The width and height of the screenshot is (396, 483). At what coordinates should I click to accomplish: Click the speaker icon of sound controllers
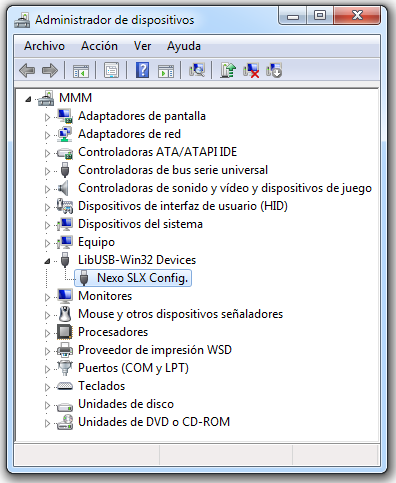(x=63, y=188)
